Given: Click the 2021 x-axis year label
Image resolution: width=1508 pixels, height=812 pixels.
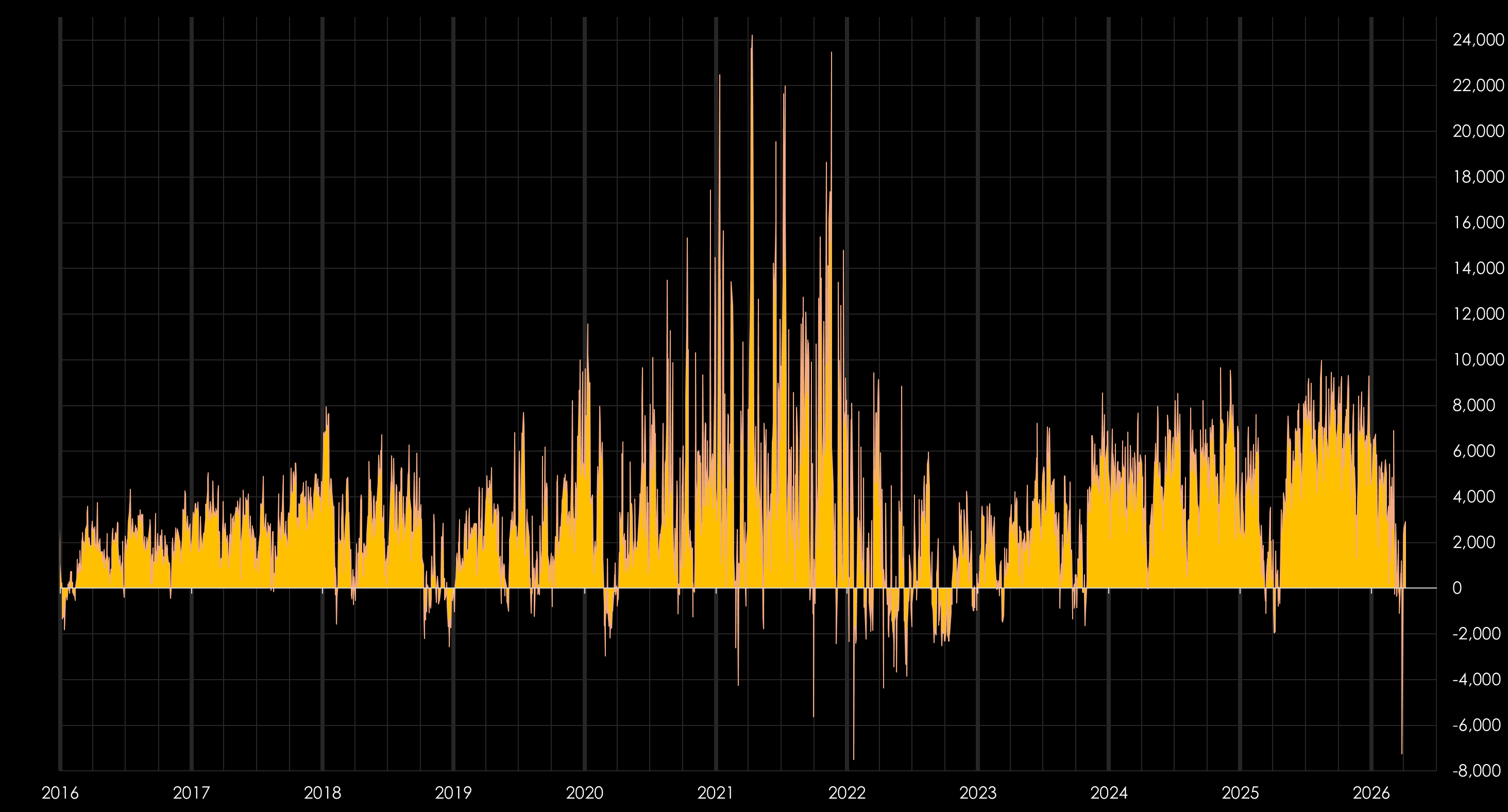Looking at the screenshot, I should 716,793.
